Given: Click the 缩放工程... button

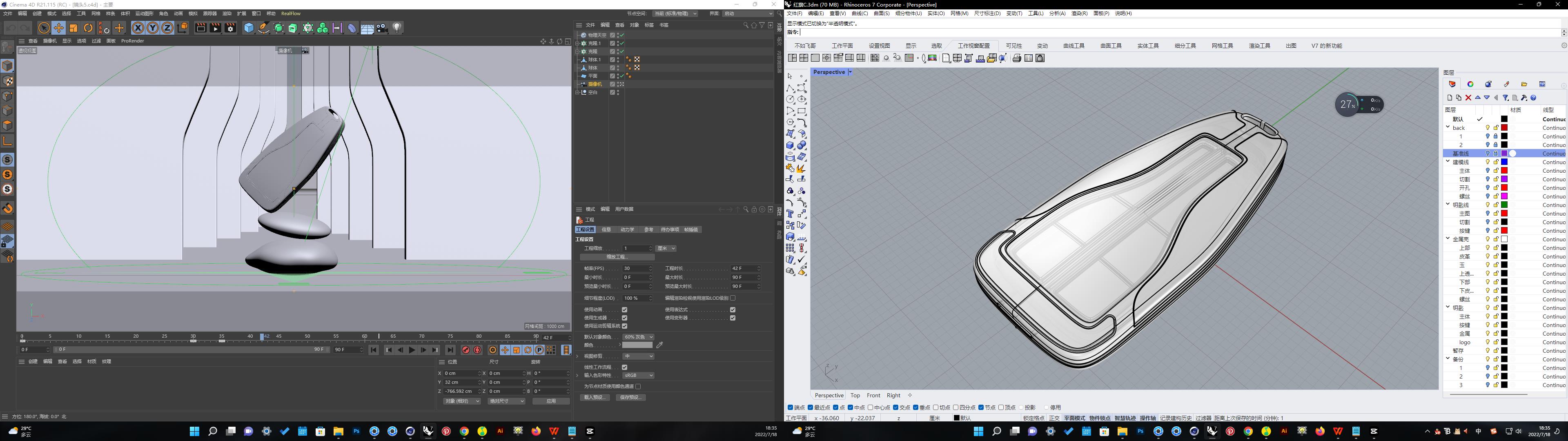Looking at the screenshot, I should [x=617, y=257].
